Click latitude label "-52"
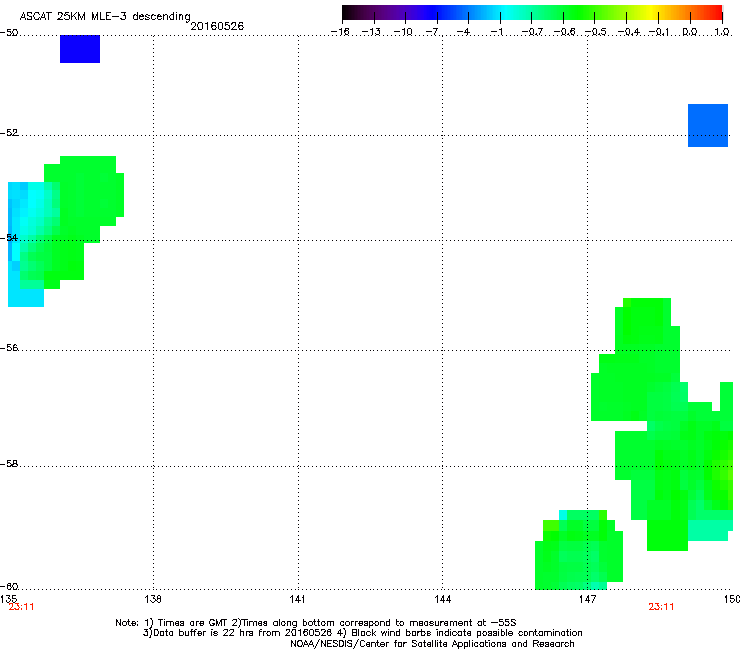 [x=9, y=133]
